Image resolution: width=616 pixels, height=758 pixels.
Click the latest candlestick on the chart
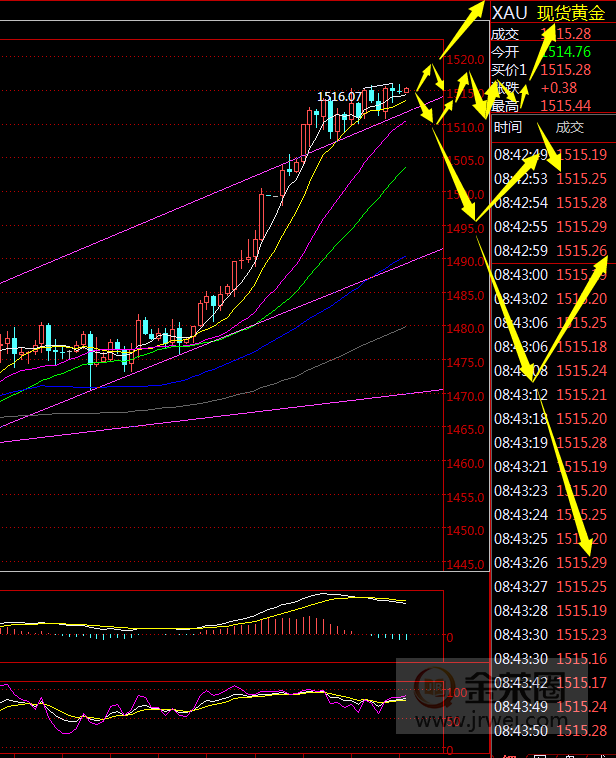(x=406, y=89)
